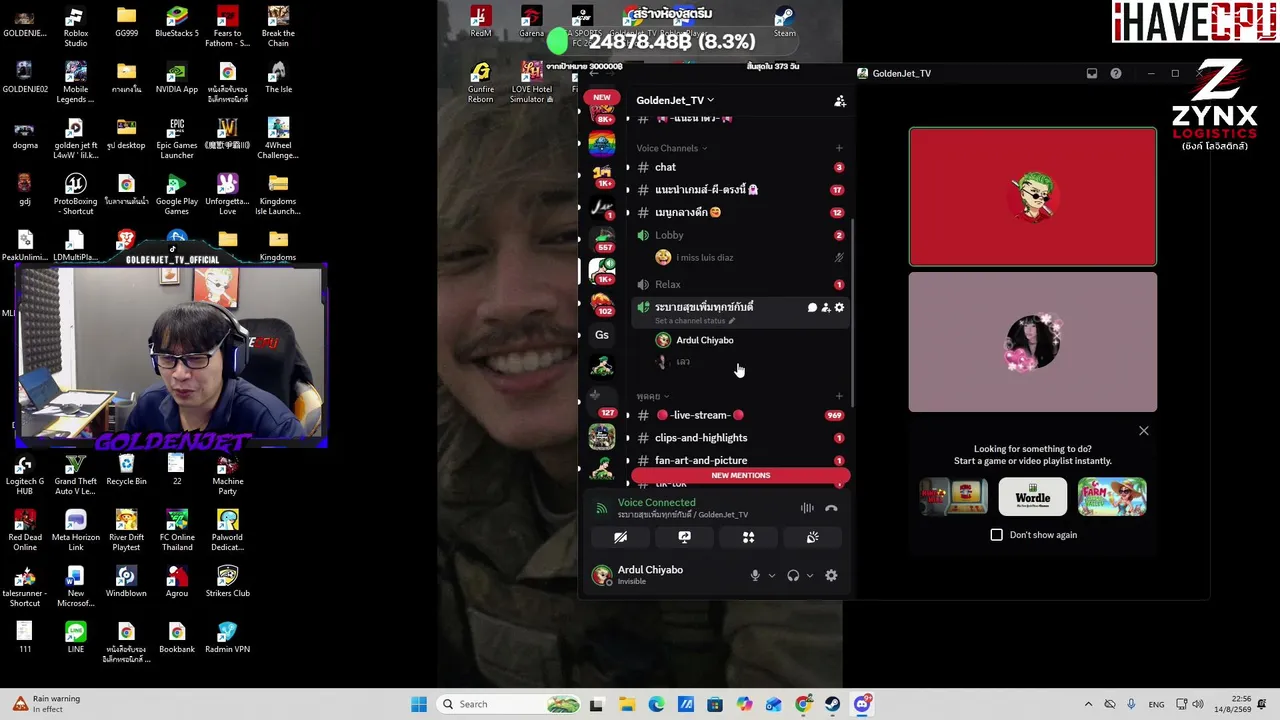Open the farm game activity card
The height and width of the screenshot is (720, 1280).
(1112, 497)
